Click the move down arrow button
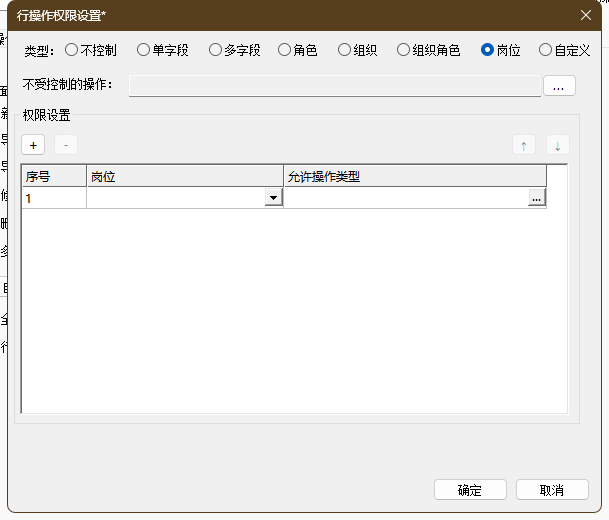The height and width of the screenshot is (520, 609). 557,145
